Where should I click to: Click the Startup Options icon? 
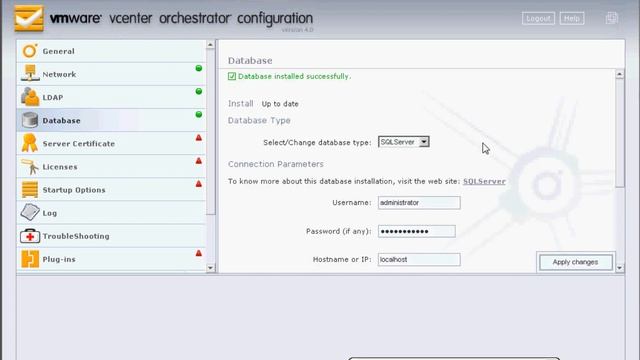tap(30, 189)
